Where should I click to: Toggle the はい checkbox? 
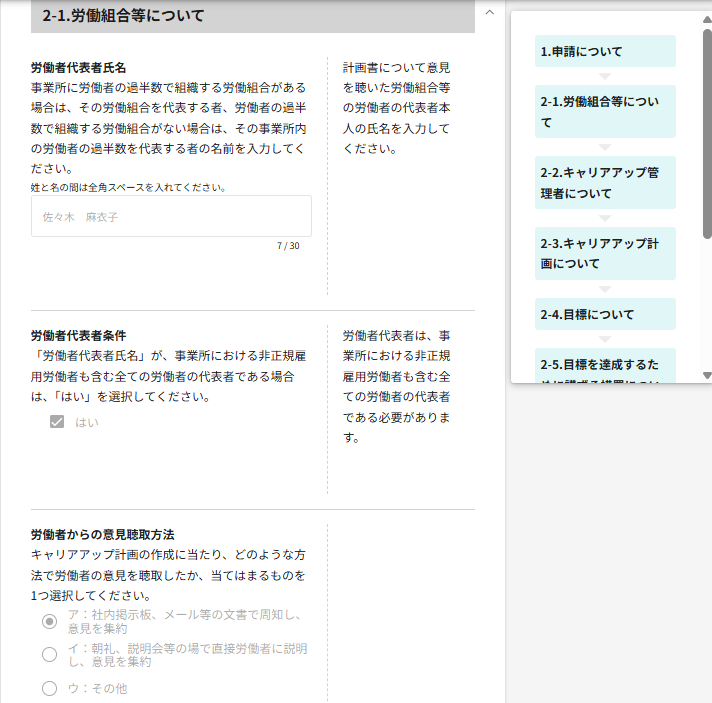click(x=57, y=422)
